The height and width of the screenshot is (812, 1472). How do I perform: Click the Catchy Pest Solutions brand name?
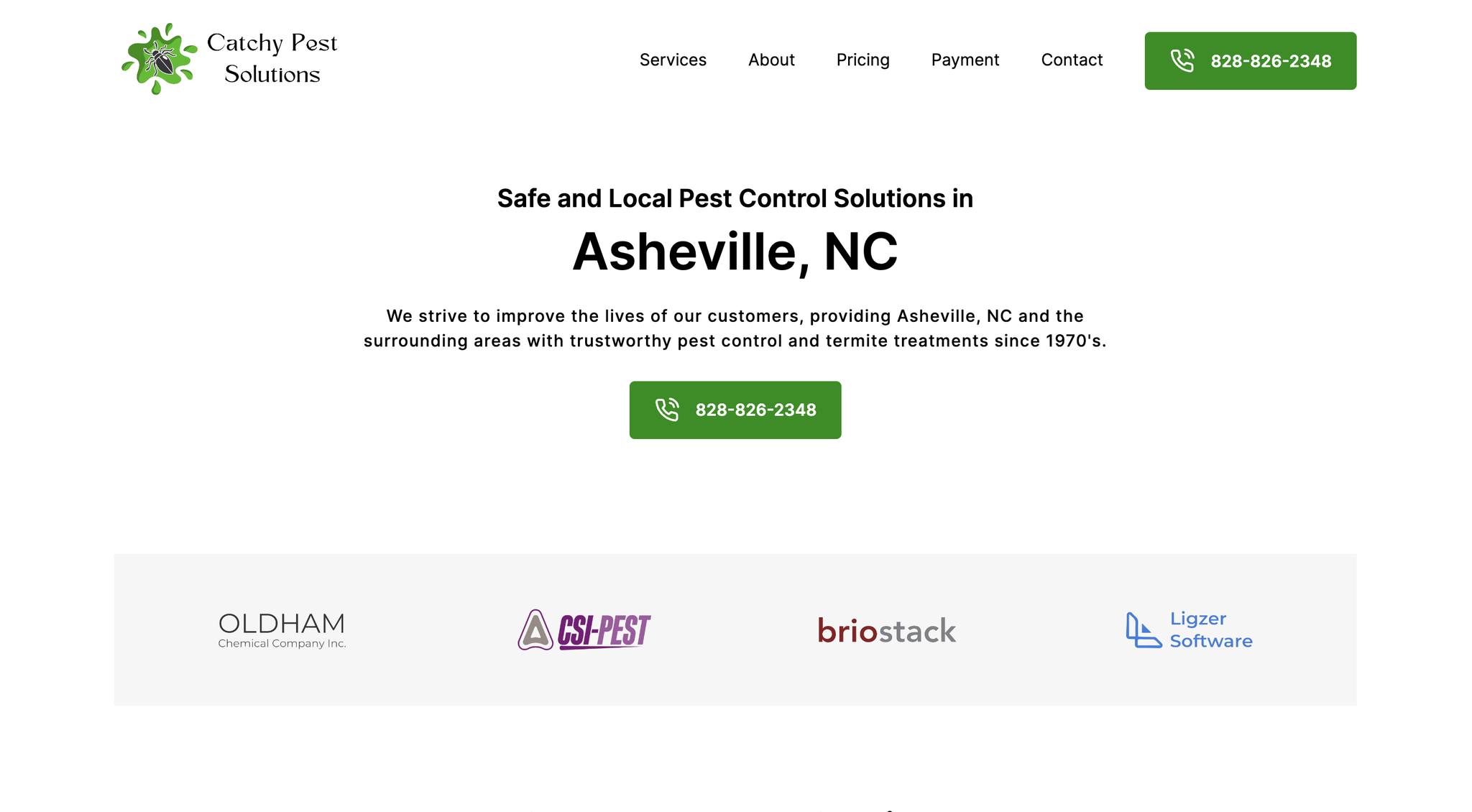point(272,58)
